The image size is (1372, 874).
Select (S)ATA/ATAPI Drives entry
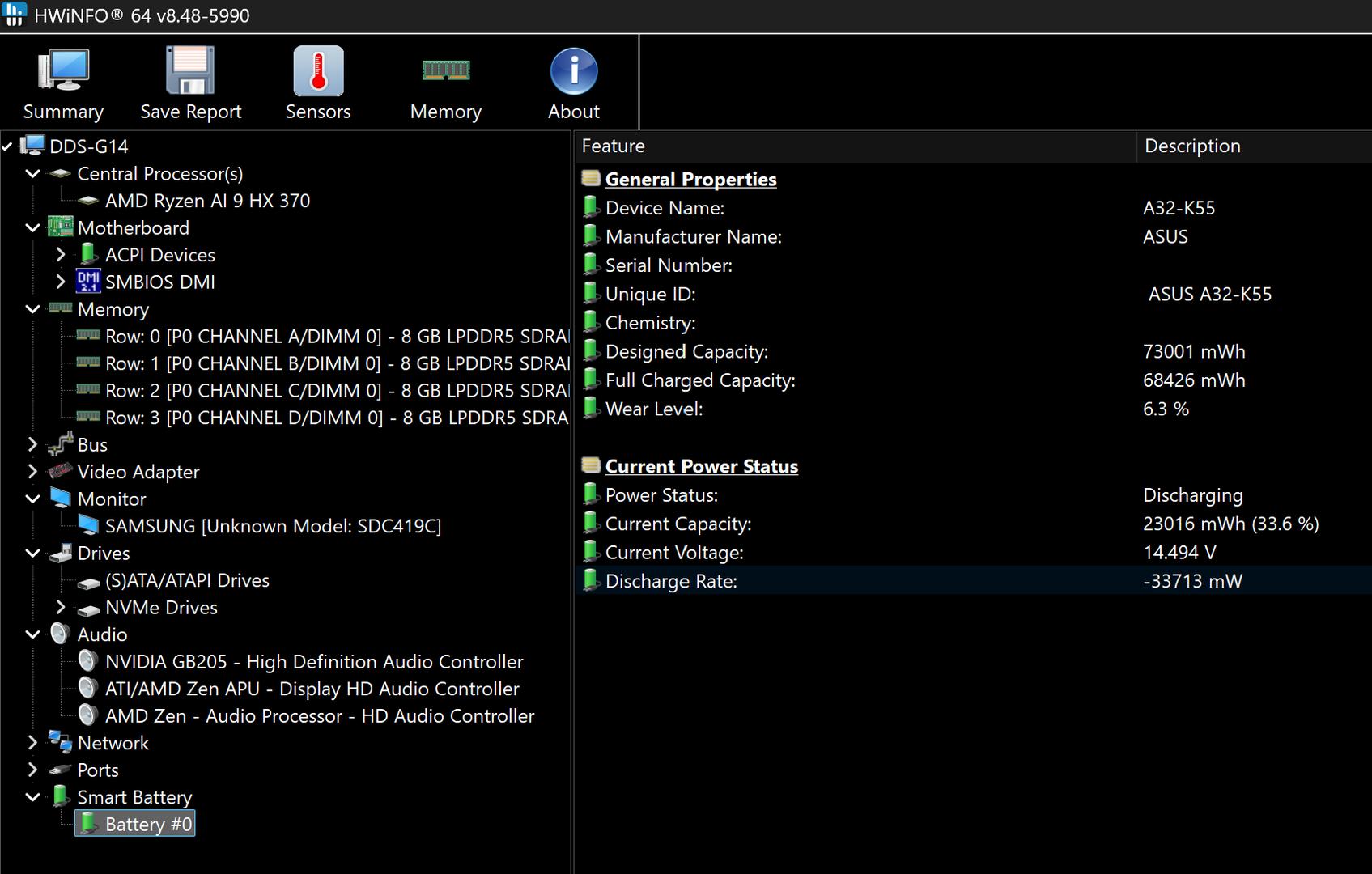pyautogui.click(x=187, y=580)
